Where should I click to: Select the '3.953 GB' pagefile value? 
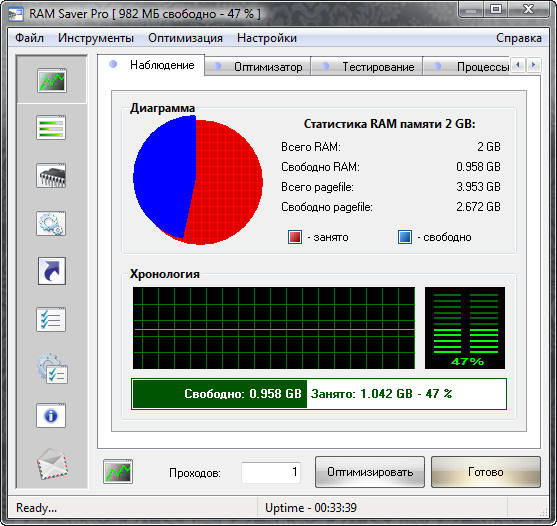coord(478,187)
